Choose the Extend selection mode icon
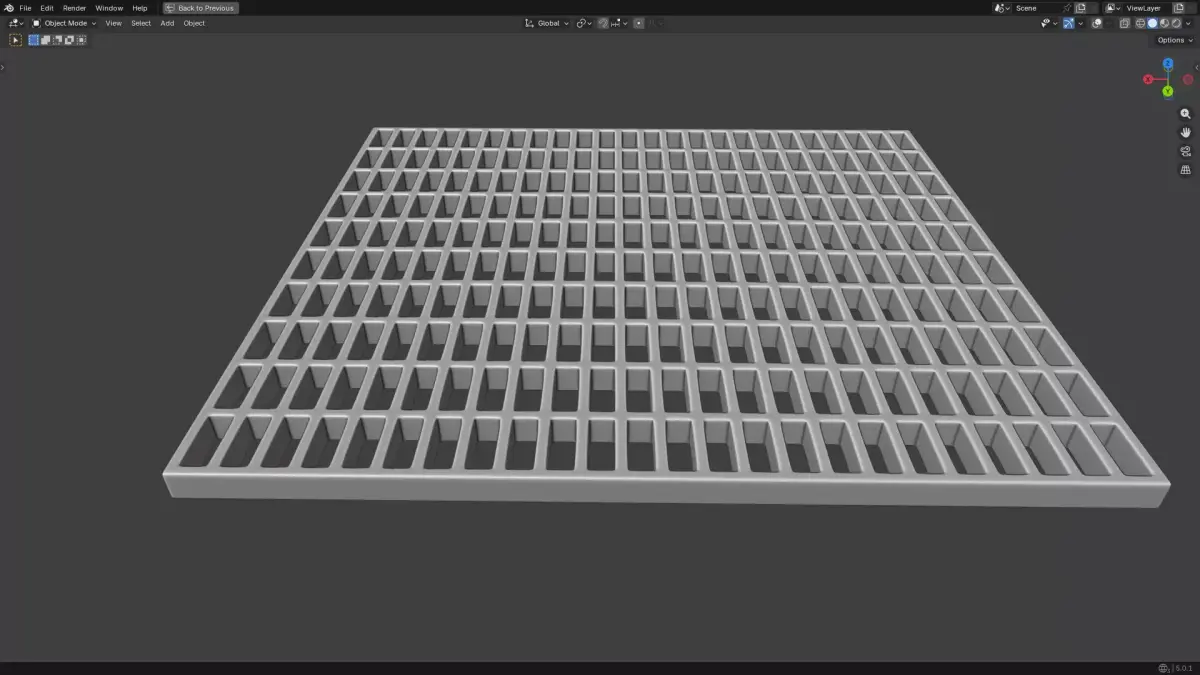This screenshot has width=1200, height=675. point(45,40)
